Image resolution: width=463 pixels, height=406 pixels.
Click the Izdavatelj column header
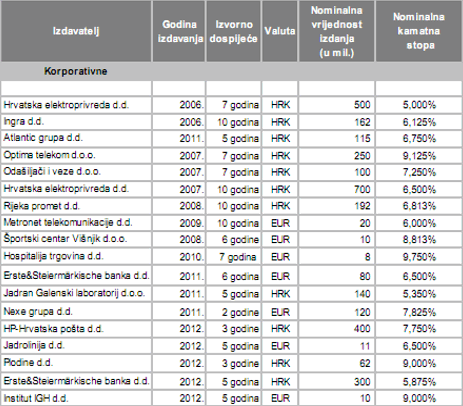[x=76, y=31]
